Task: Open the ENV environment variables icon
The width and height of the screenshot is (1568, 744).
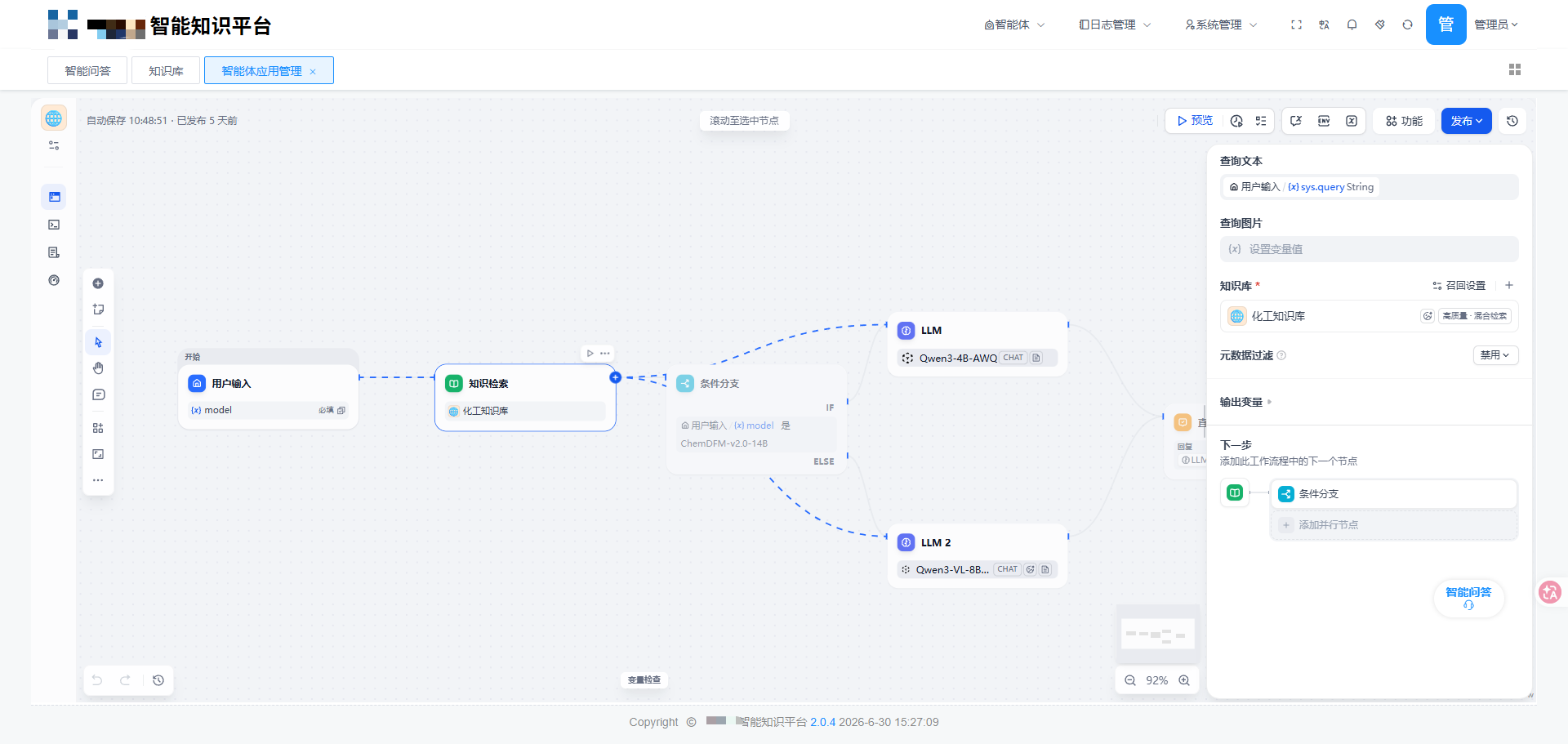Action: (x=1324, y=121)
